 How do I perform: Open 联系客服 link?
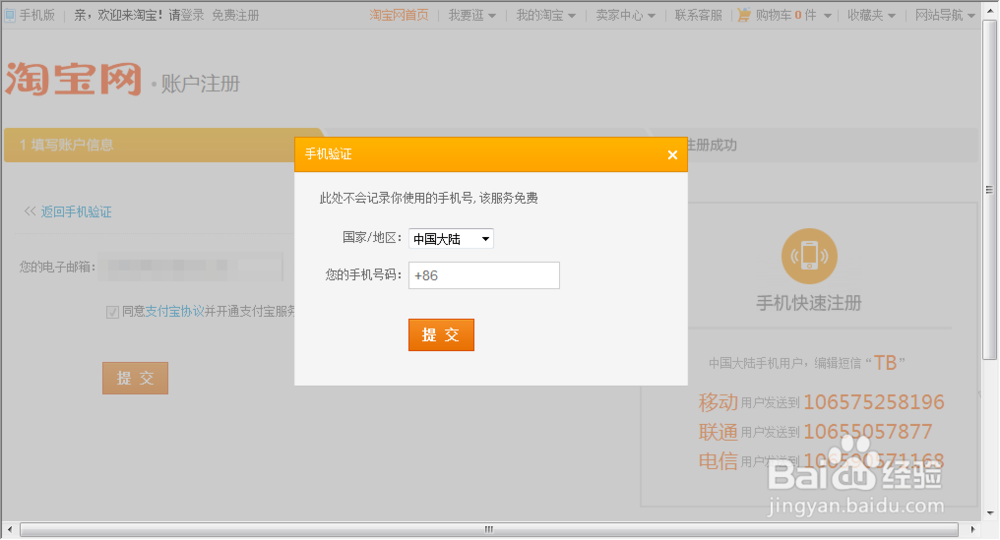coord(698,15)
